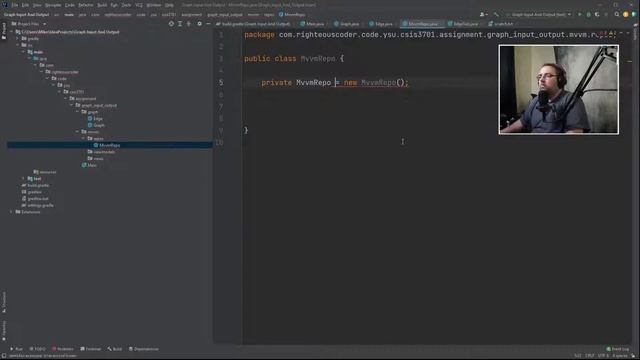Switch to the Graph.java editor tab
Viewport: 640px width, 360px height.
click(348, 24)
